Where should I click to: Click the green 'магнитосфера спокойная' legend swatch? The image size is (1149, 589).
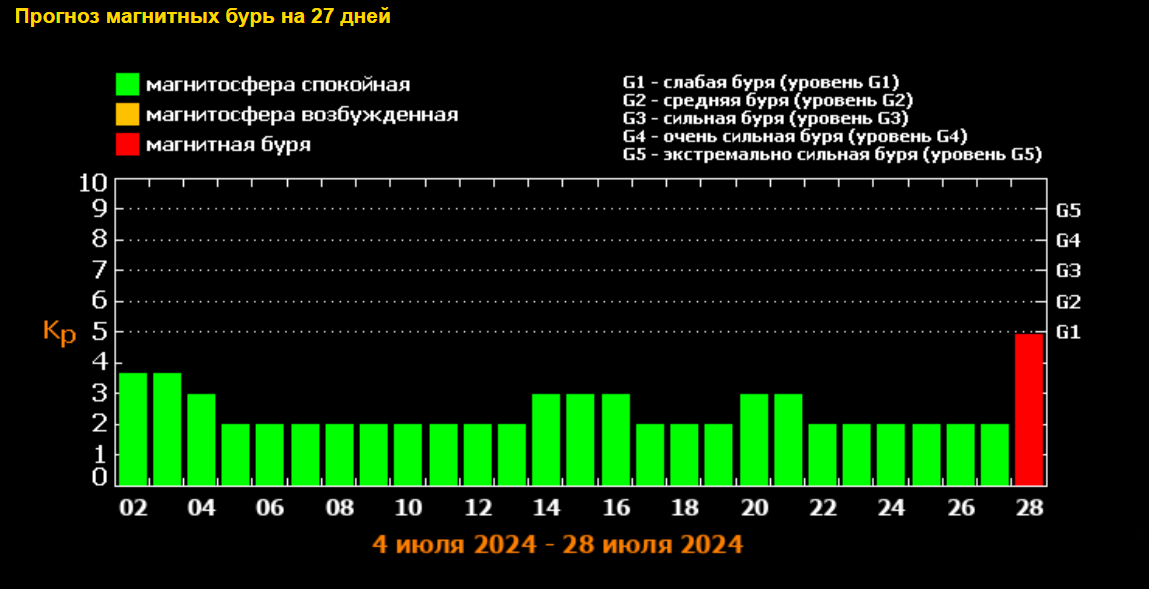coord(127,85)
